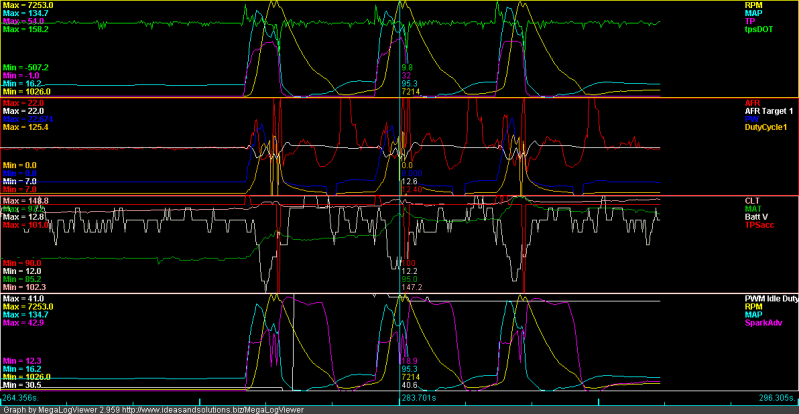The width and height of the screenshot is (799, 414).
Task: Select the tpsDOT legend label
Action: (x=759, y=30)
